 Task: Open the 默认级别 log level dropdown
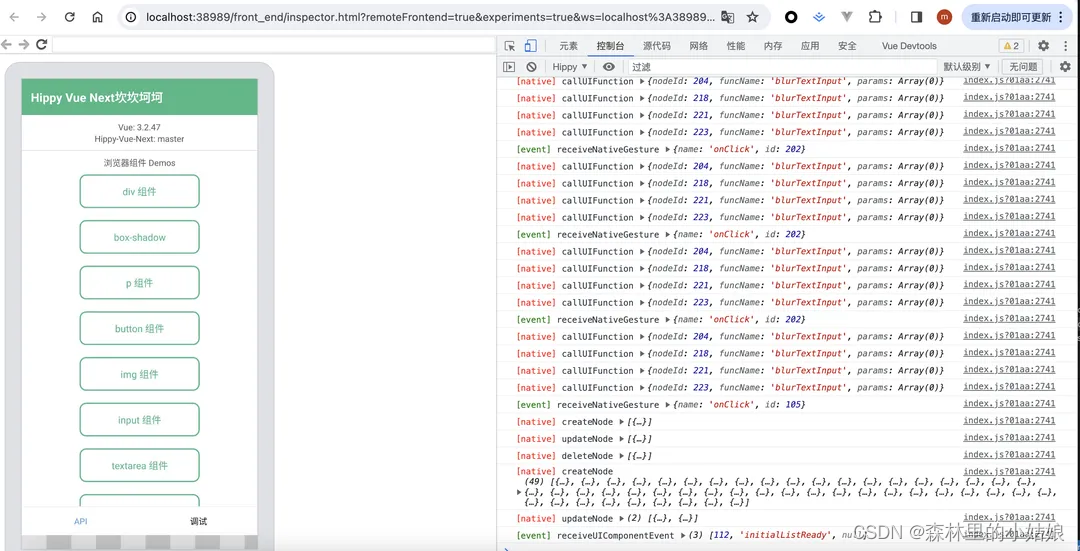coord(967,67)
